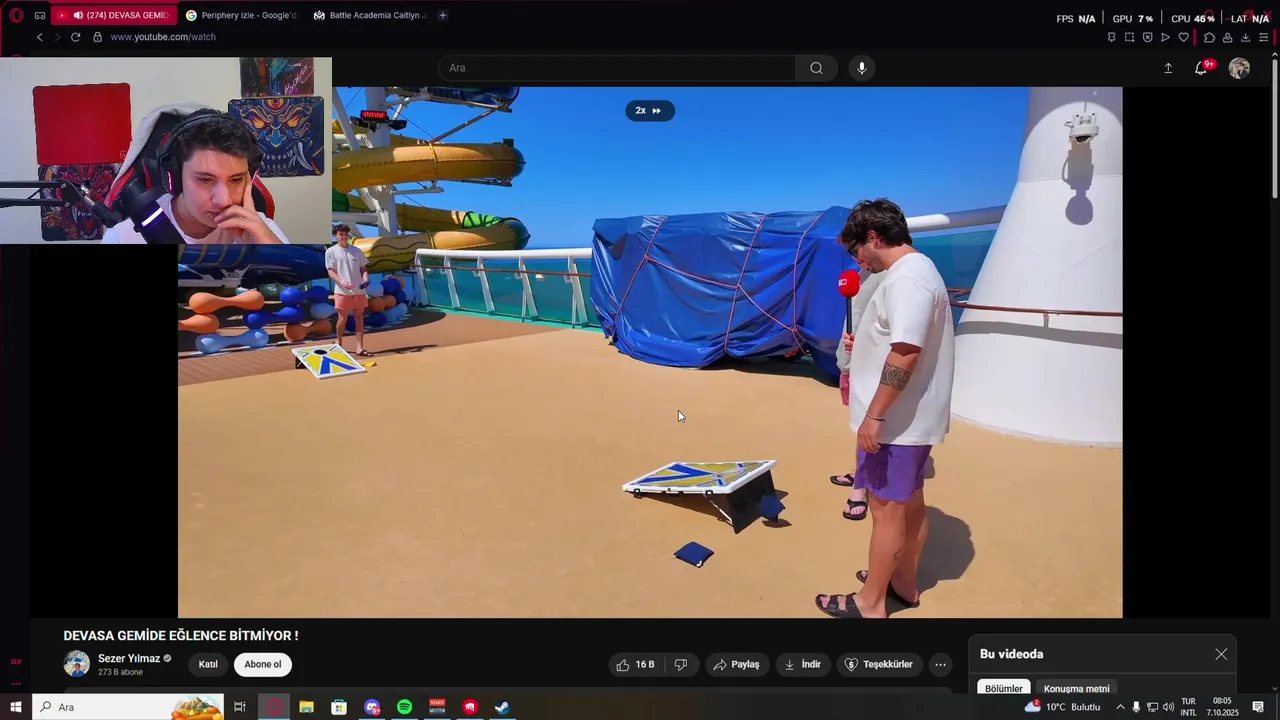1280x720 pixels.
Task: Show hidden system tray icons
Action: point(1120,707)
